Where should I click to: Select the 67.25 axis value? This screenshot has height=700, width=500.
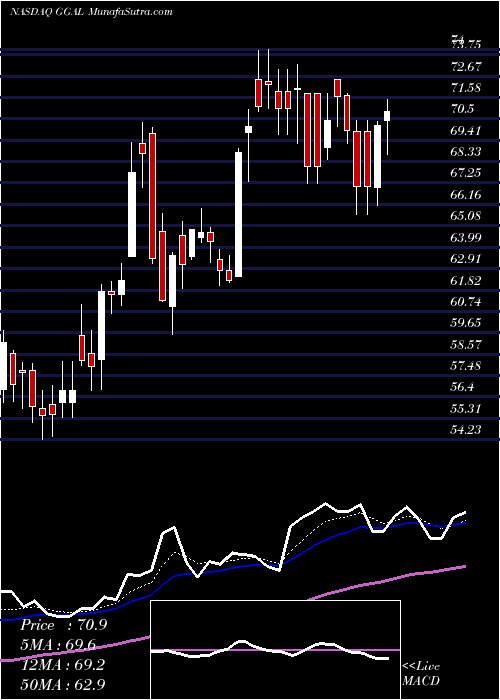pos(467,173)
